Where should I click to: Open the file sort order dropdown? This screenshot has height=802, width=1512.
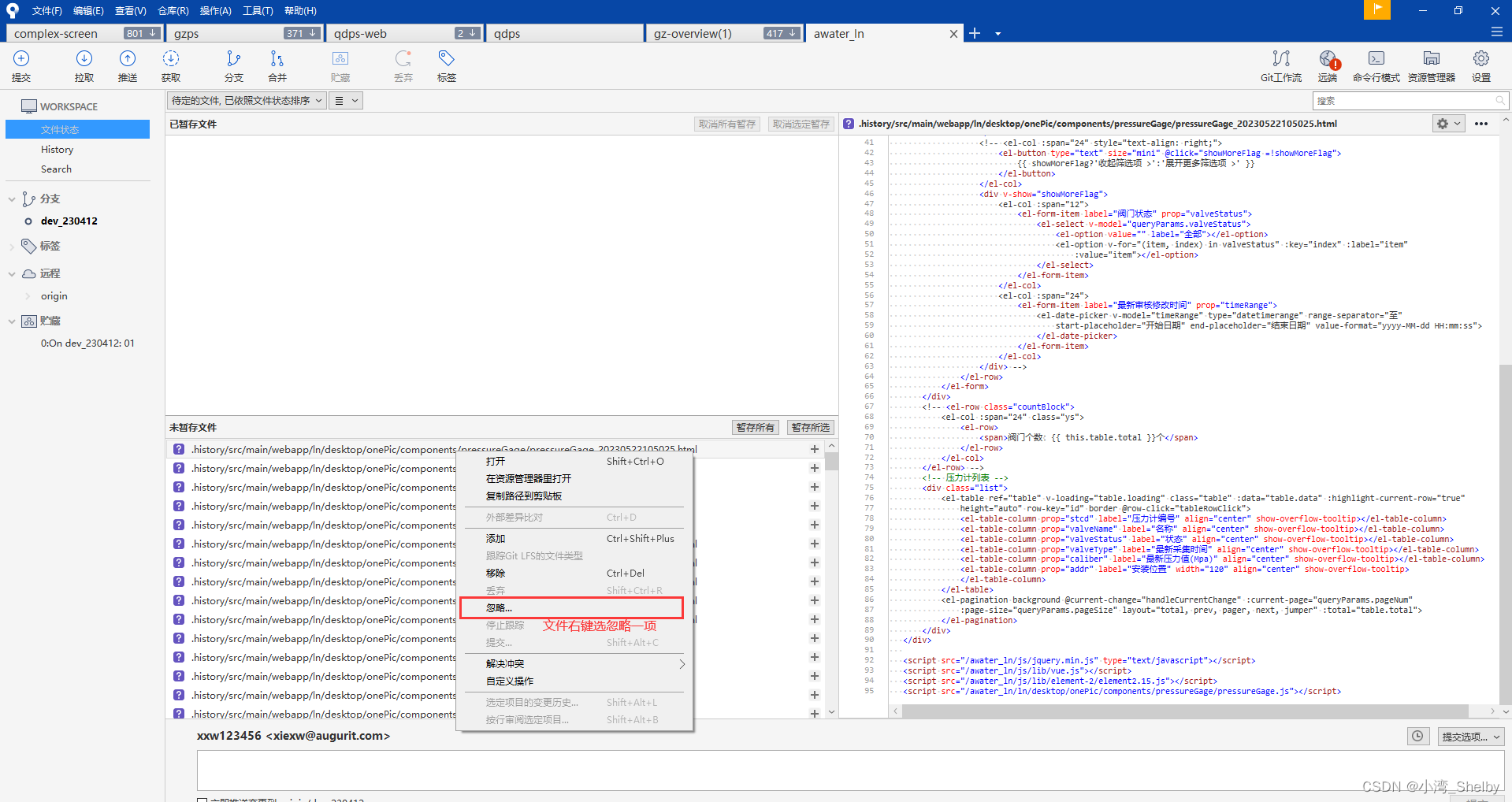point(247,100)
